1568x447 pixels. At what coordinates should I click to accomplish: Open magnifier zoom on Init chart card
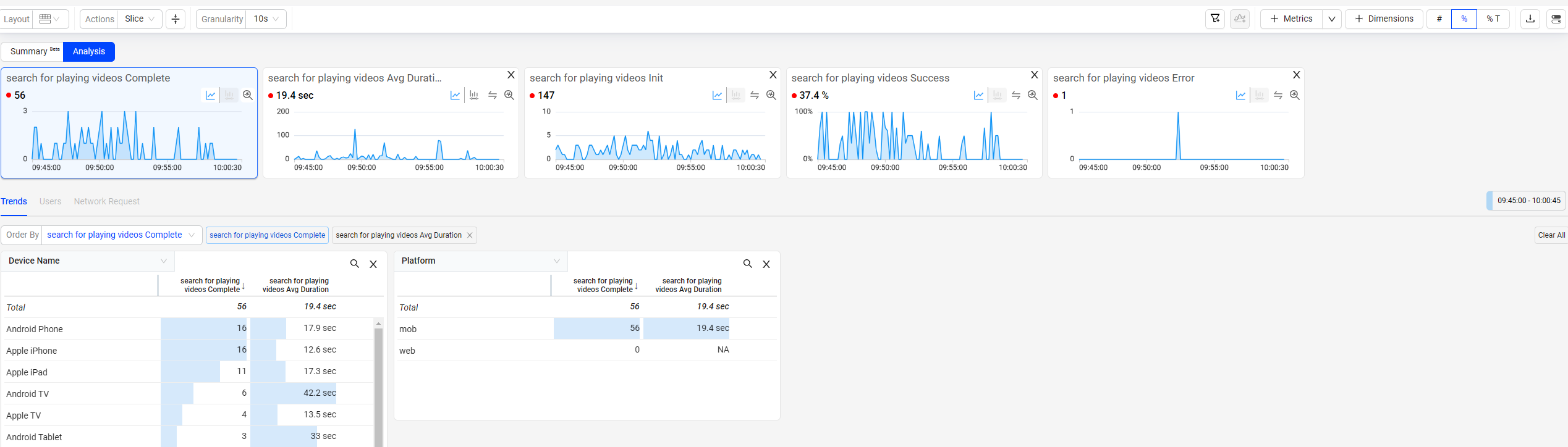coord(771,95)
